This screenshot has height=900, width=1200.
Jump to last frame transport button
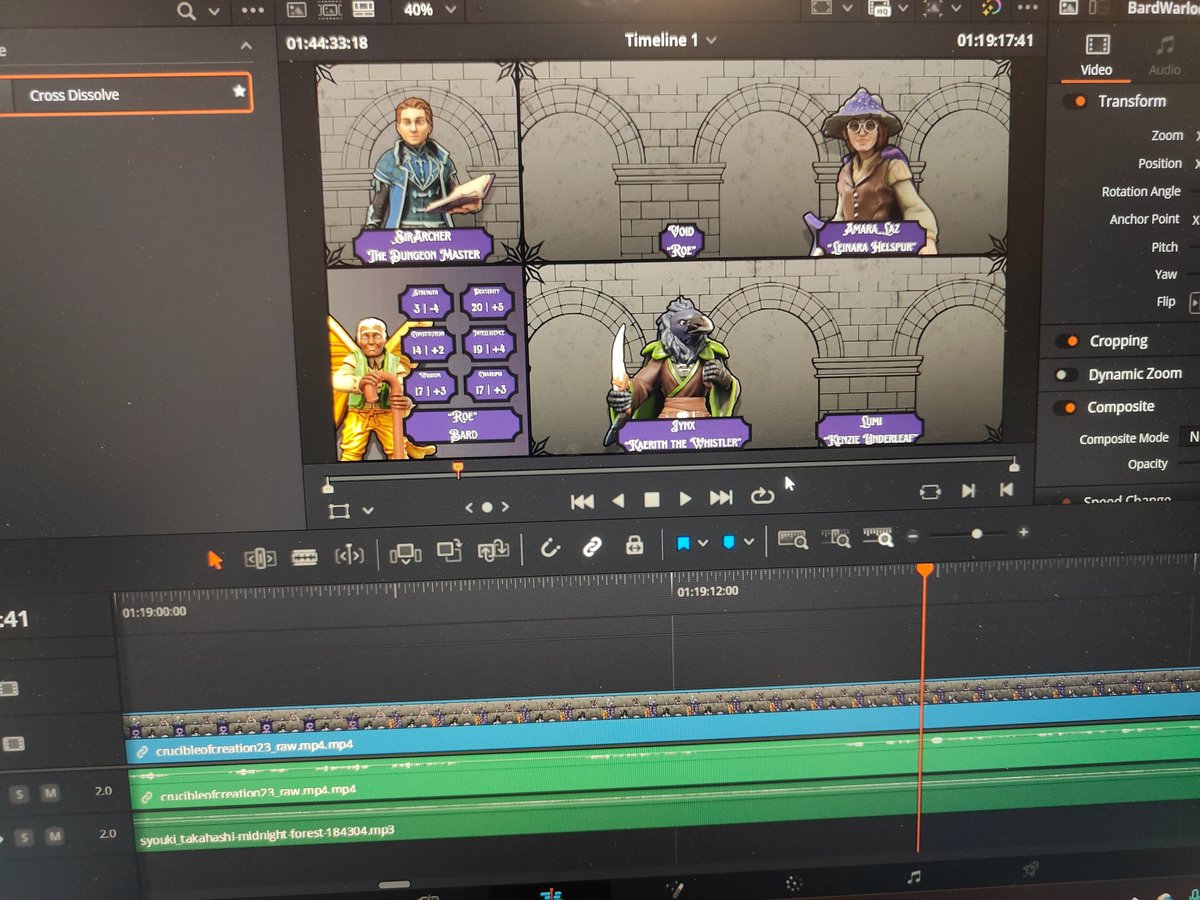[721, 497]
